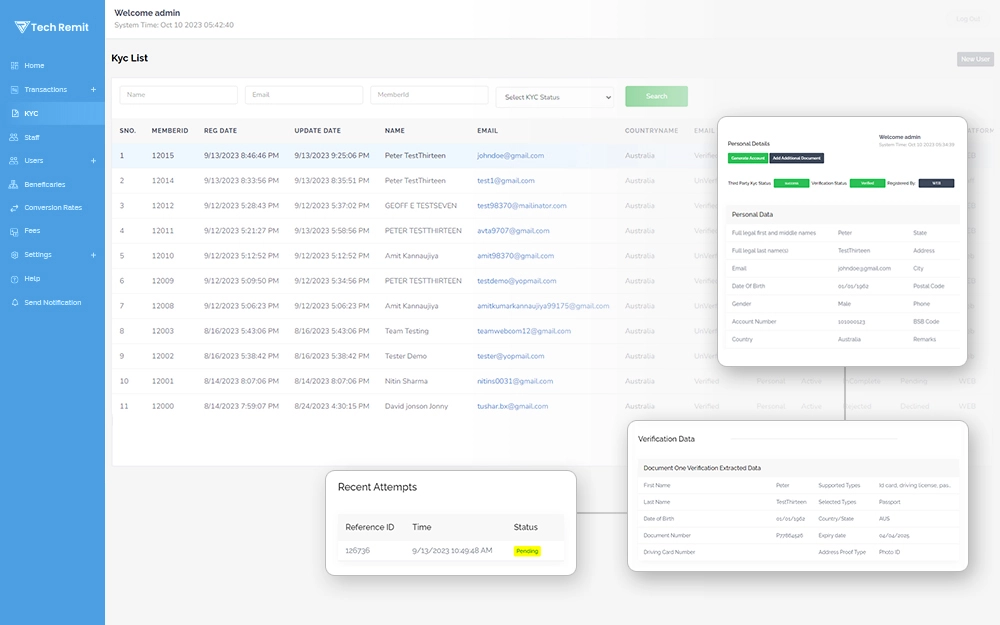
Task: Expand the Settings submenu plus sign
Action: pos(93,255)
